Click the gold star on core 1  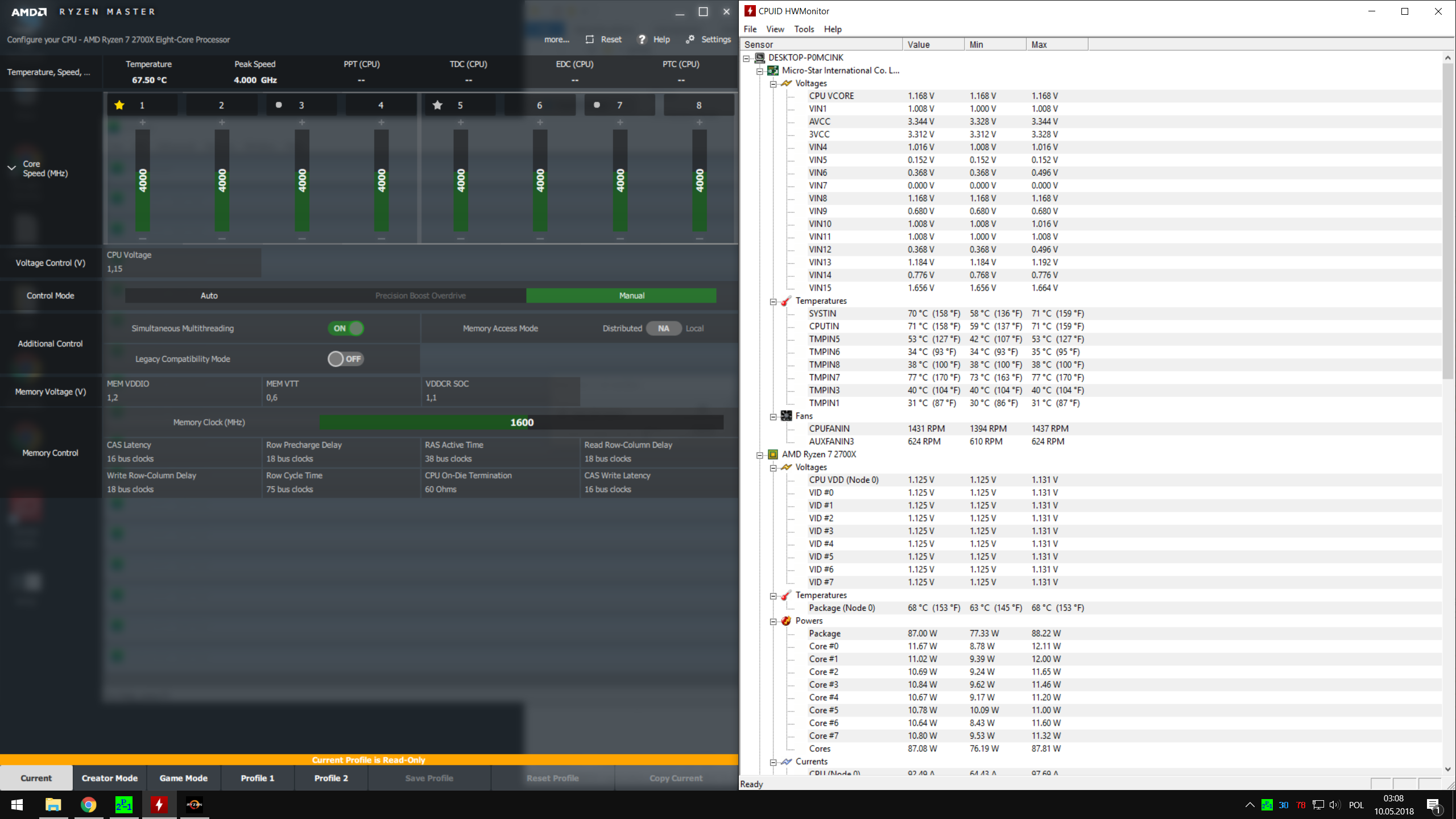tap(119, 105)
